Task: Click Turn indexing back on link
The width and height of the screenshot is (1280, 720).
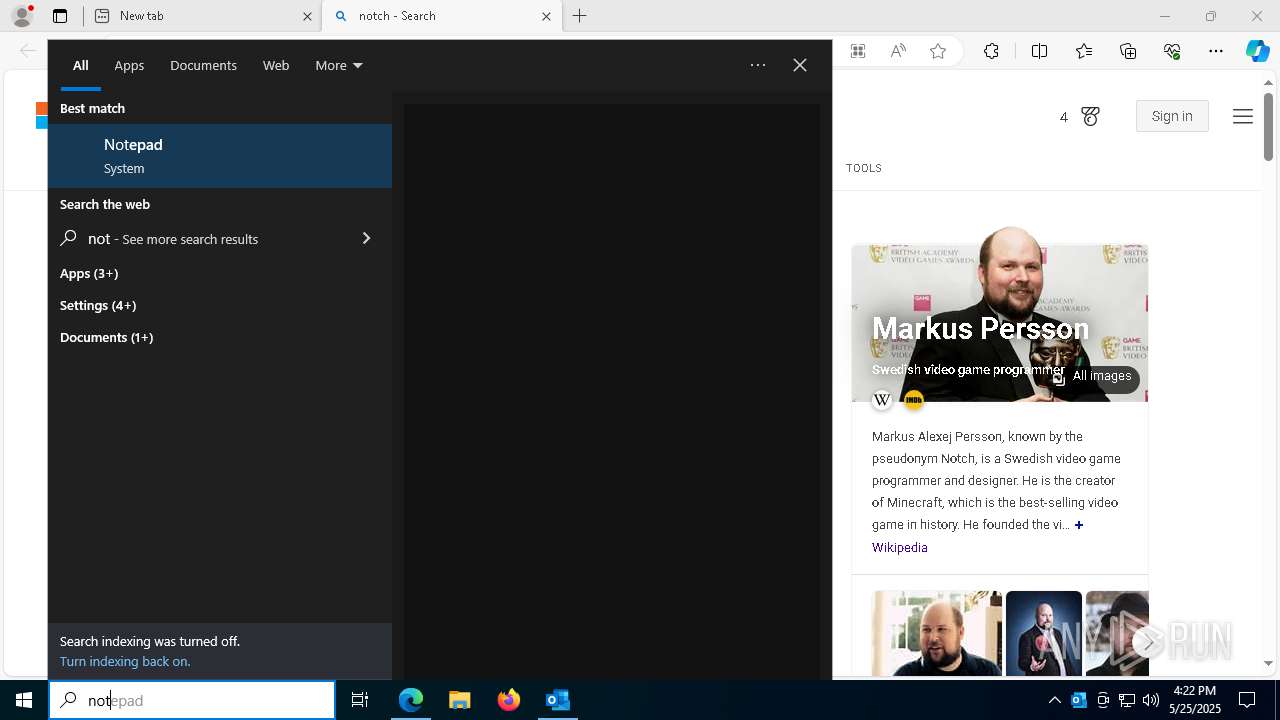Action: click(x=125, y=661)
